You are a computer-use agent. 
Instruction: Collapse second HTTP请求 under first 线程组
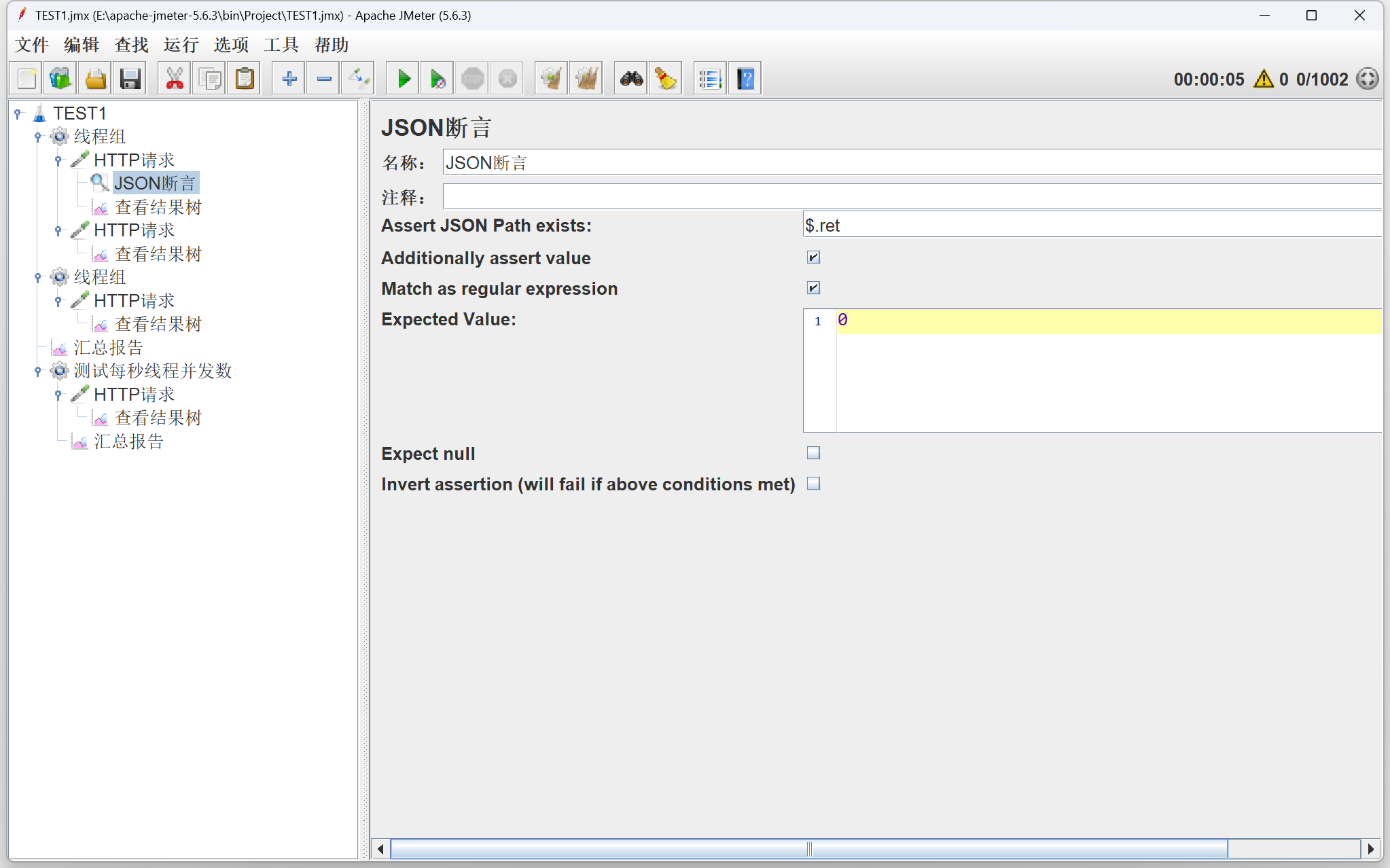(58, 230)
